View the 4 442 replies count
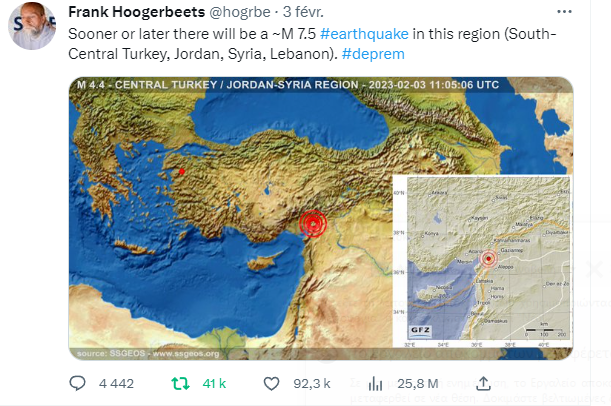The image size is (611, 406). click(116, 383)
